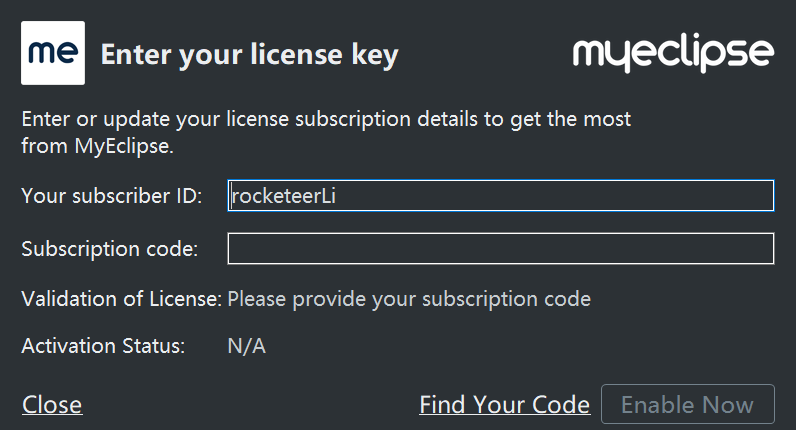This screenshot has height=430, width=796.
Task: Click the "Enter or update your license" description line
Action: tap(326, 119)
